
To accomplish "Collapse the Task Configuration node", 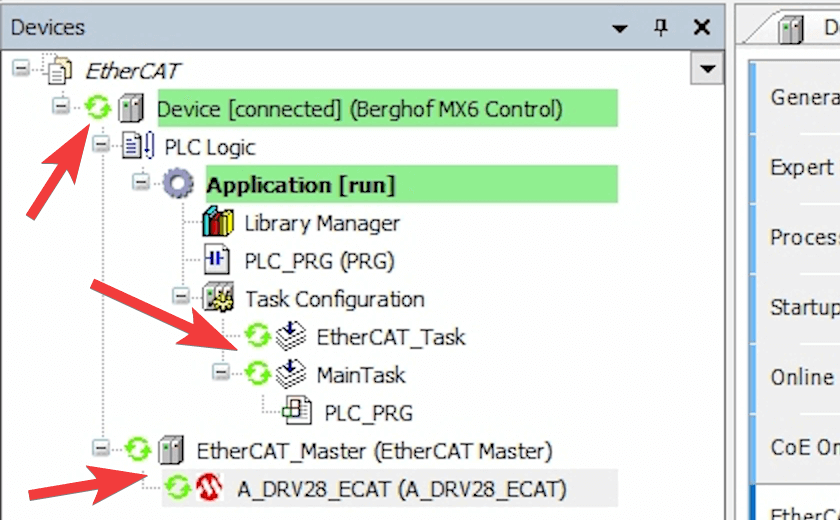I will click(181, 296).
